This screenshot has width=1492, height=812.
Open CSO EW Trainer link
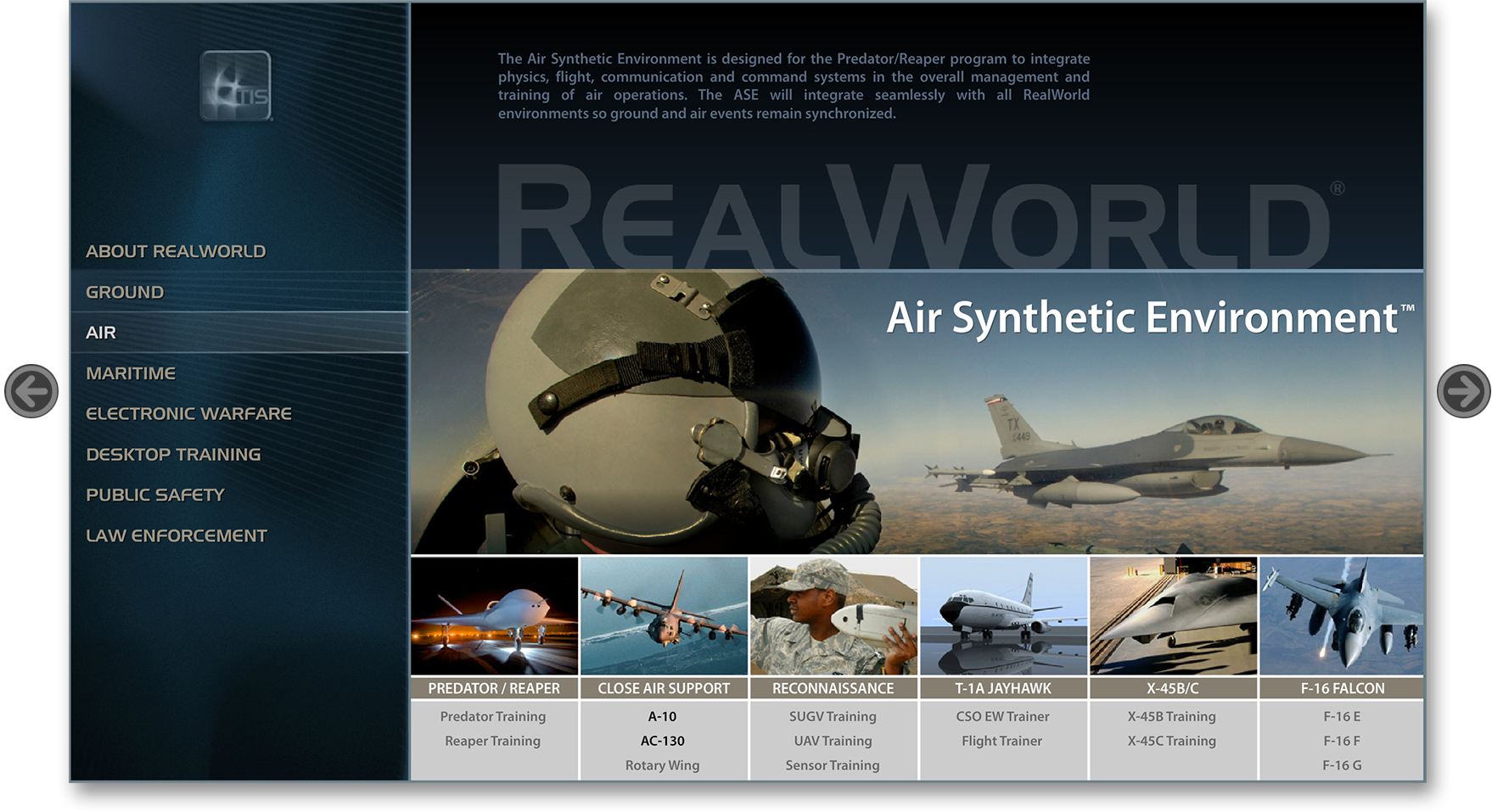1002,717
